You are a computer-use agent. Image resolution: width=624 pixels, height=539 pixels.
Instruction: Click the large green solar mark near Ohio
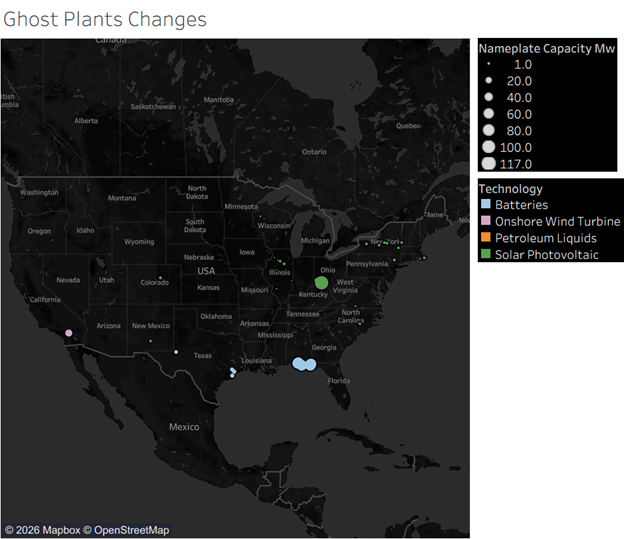tap(321, 283)
